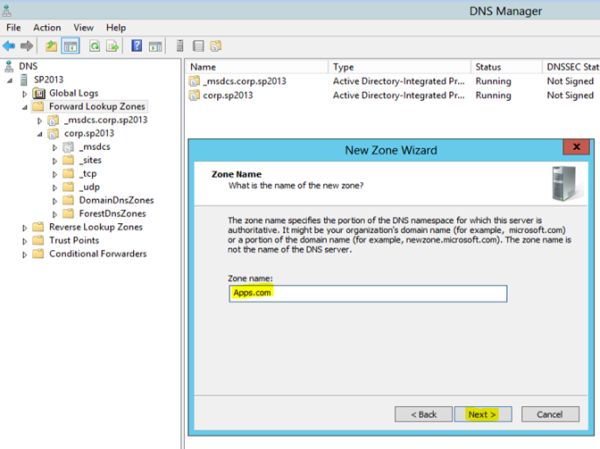Toggle the Show/Hide Console Tree icon
Viewport: 600px width, 449px height.
tap(70, 46)
